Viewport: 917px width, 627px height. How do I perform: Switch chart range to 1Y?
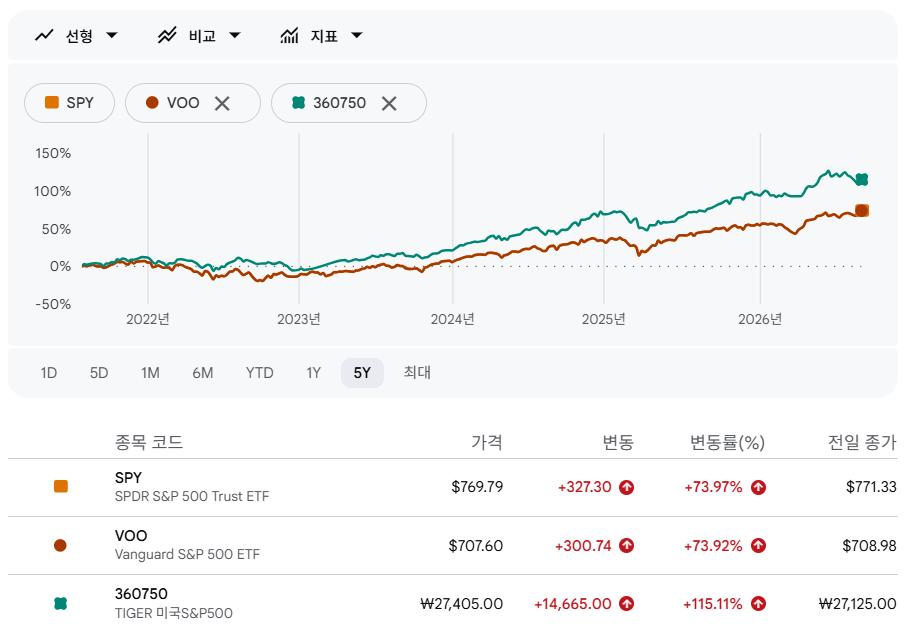tap(313, 373)
